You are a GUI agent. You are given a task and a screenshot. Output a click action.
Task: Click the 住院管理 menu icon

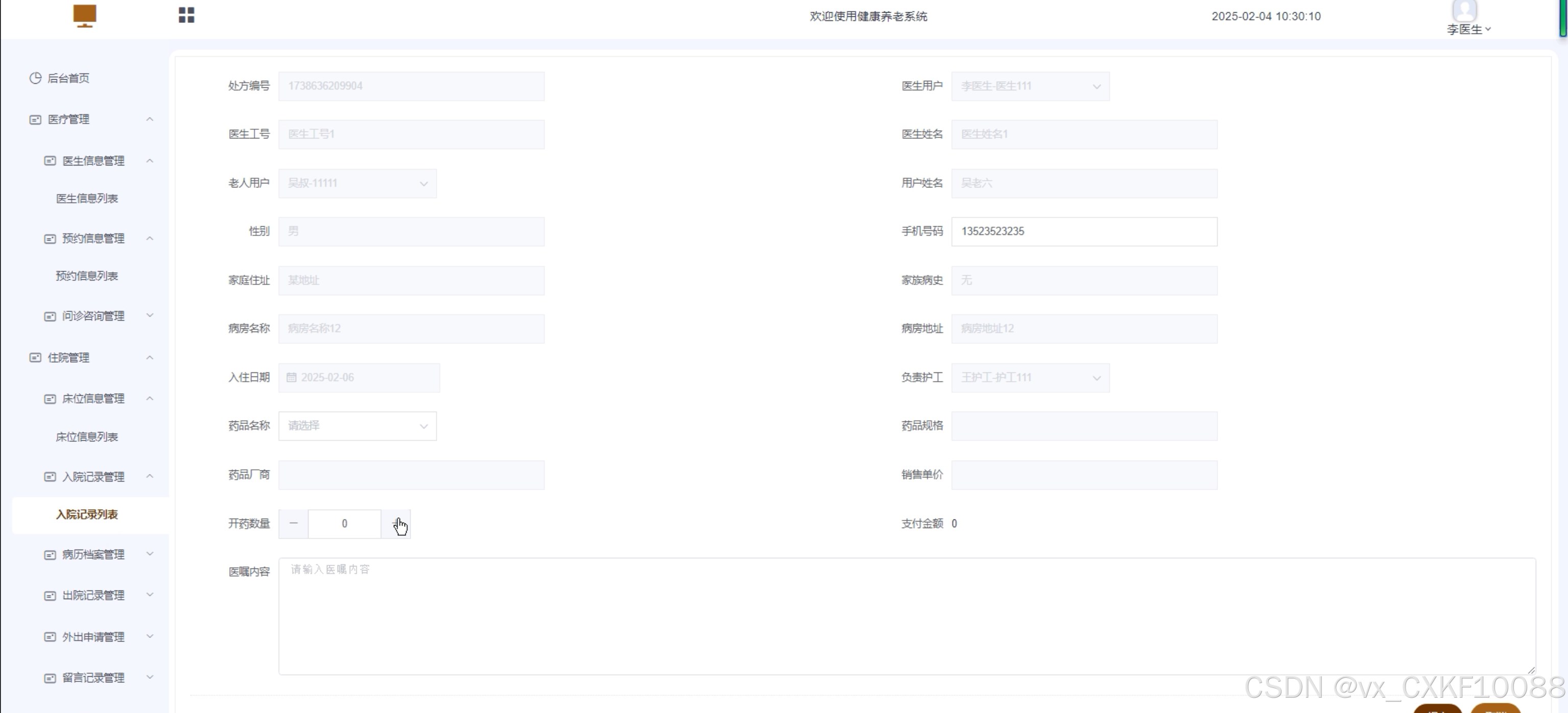35,358
